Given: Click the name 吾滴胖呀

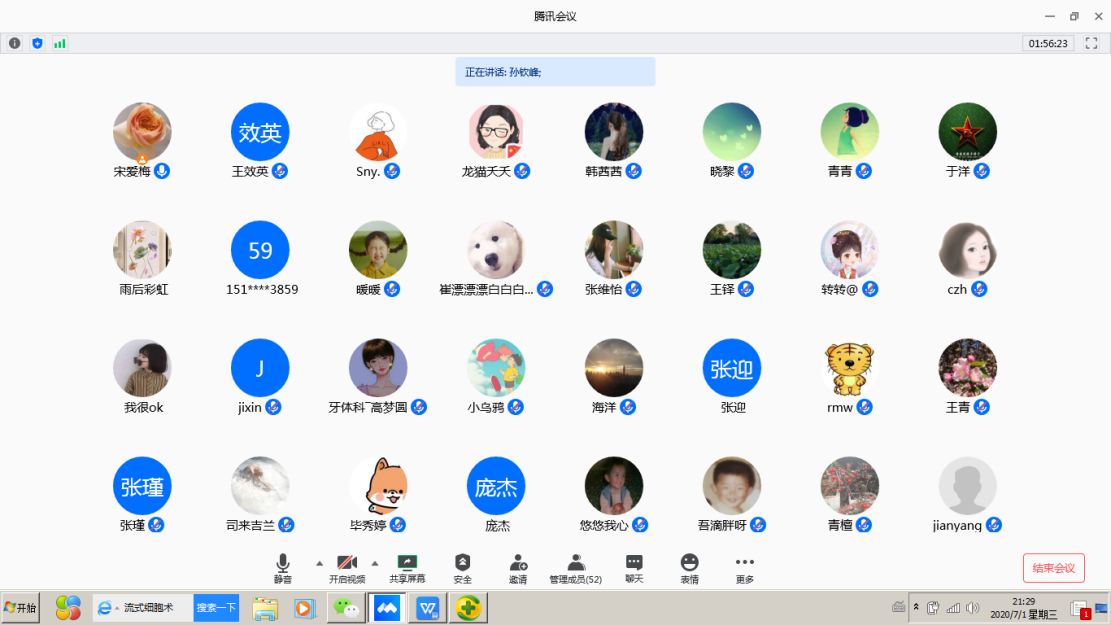Looking at the screenshot, I should (x=722, y=525).
